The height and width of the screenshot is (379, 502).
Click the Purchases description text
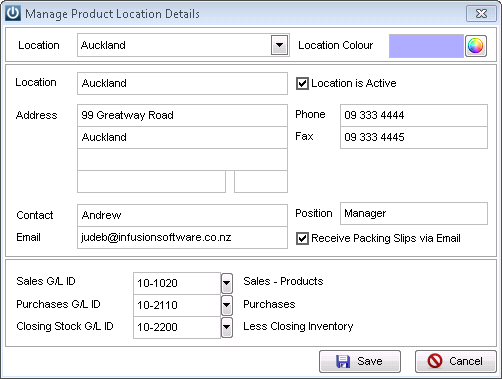[269, 304]
